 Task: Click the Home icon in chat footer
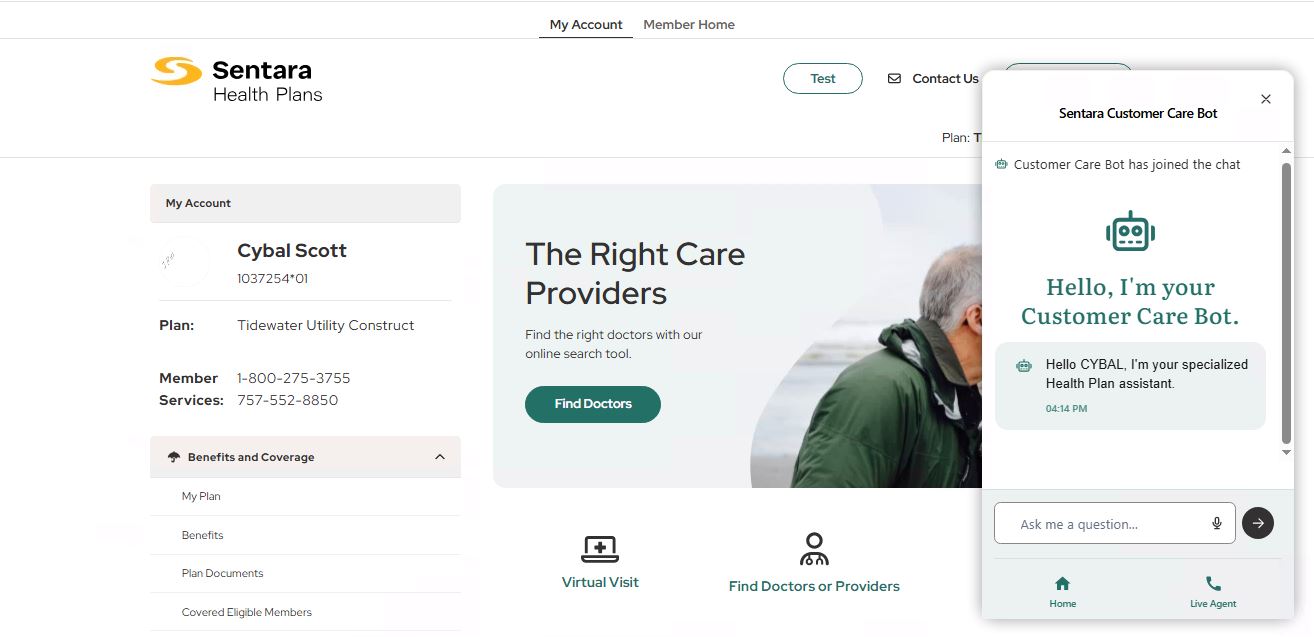[x=1062, y=584]
